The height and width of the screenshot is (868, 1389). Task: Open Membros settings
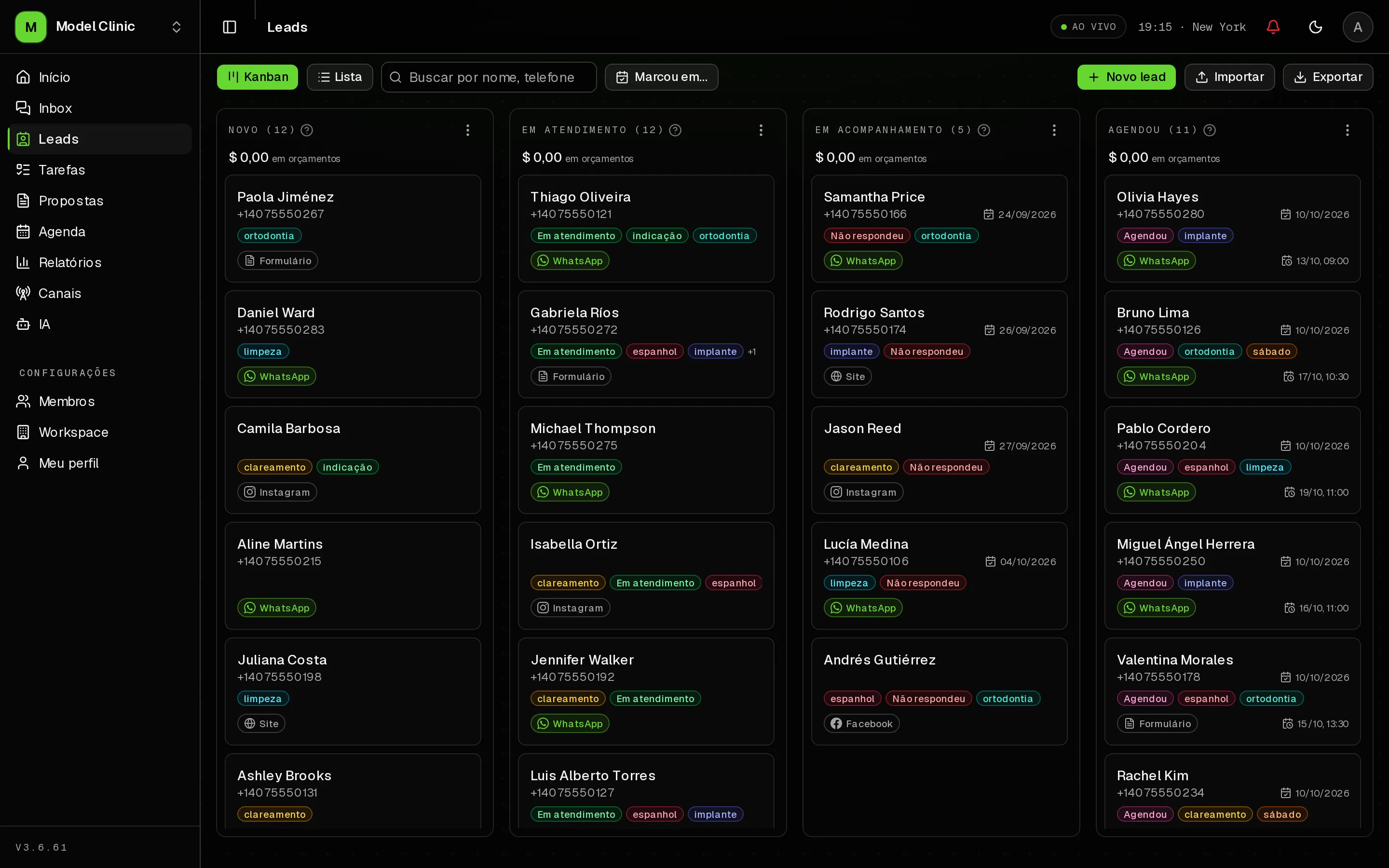point(100,401)
